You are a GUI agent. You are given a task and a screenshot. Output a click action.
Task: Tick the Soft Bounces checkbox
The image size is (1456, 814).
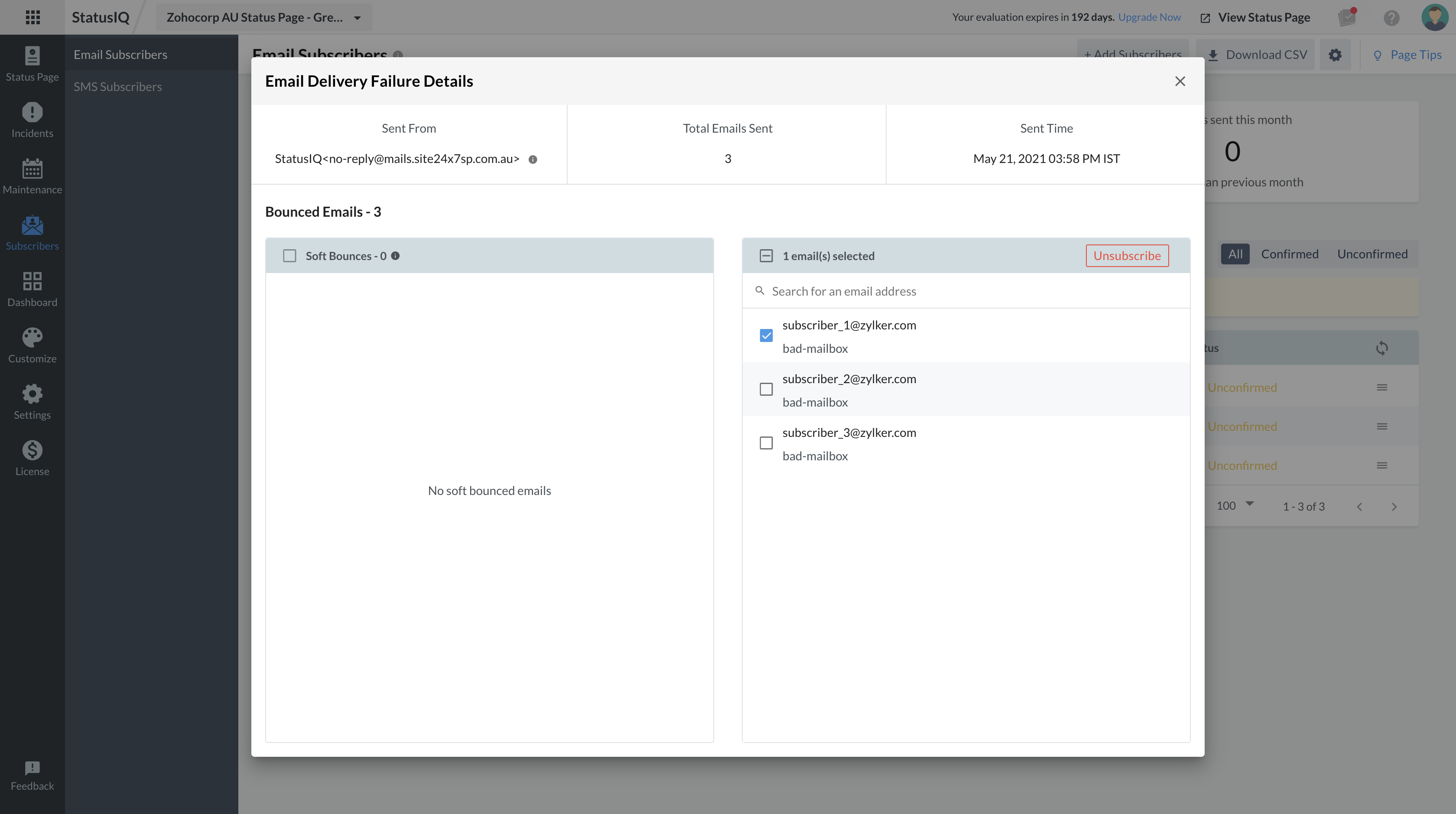289,256
